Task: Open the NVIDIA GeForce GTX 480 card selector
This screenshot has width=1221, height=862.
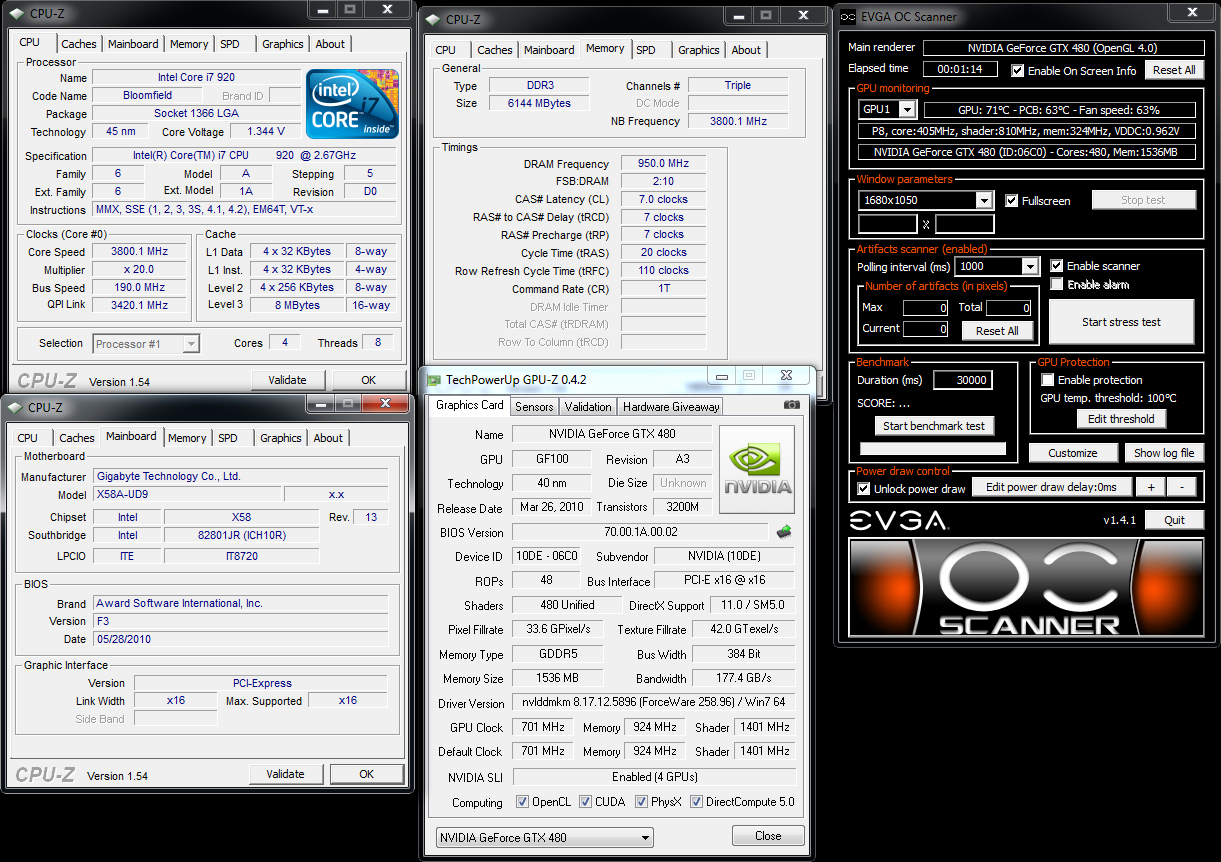Action: 545,838
